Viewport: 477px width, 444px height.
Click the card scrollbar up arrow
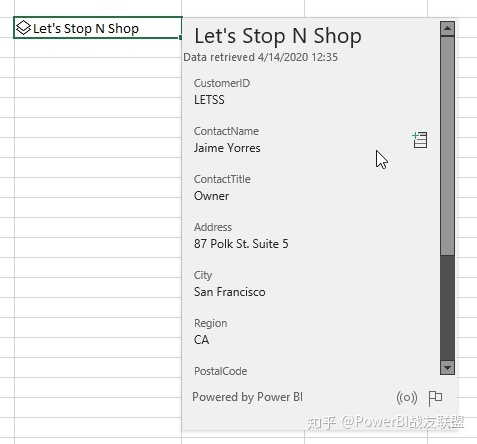coord(447,28)
